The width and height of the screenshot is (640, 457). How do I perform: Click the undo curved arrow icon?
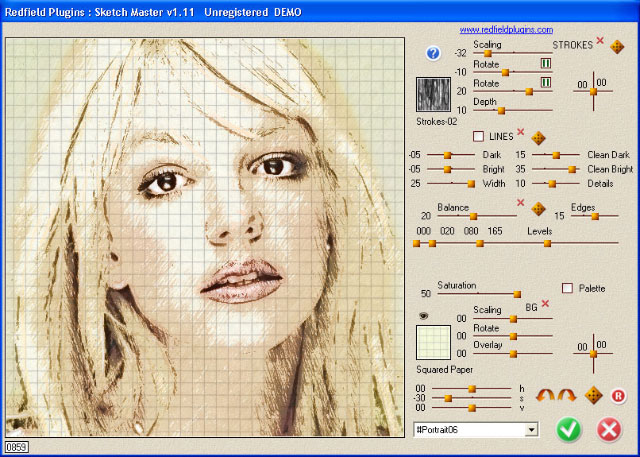point(545,395)
